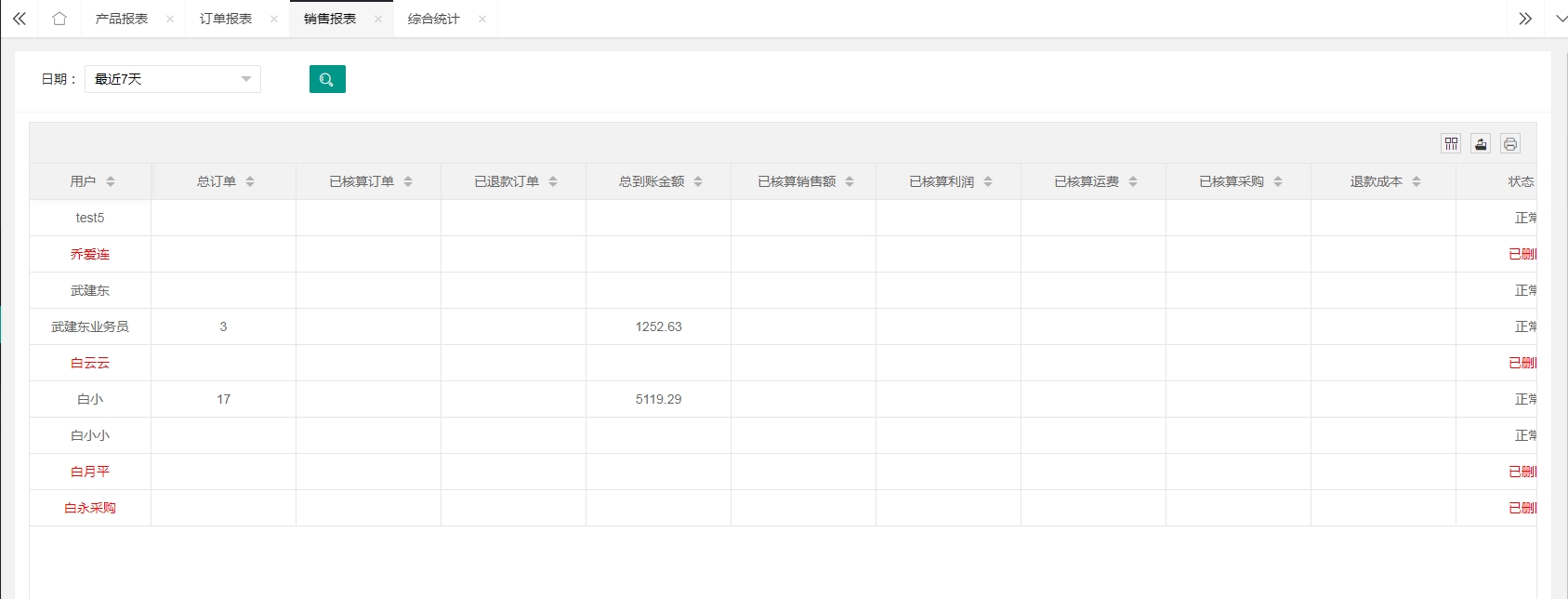
Task: Open the column filter grid icon
Action: click(1451, 143)
